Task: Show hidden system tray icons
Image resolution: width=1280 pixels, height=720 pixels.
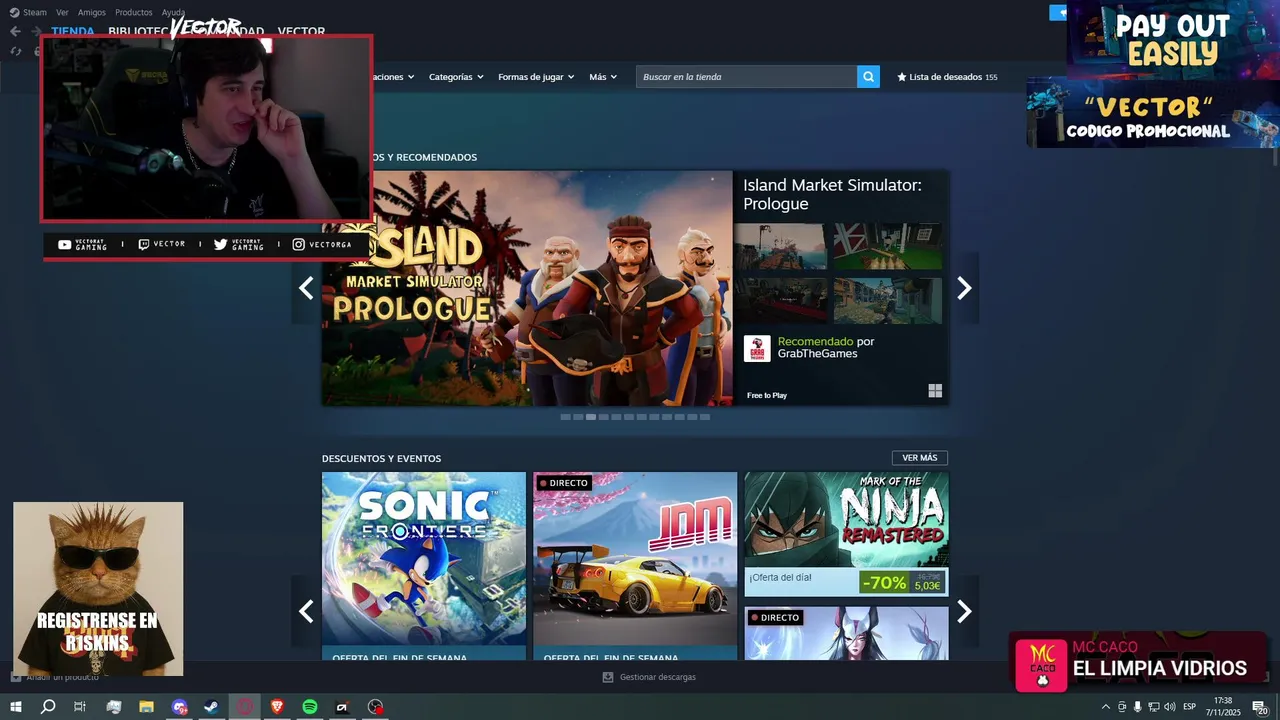Action: pyautogui.click(x=1106, y=707)
